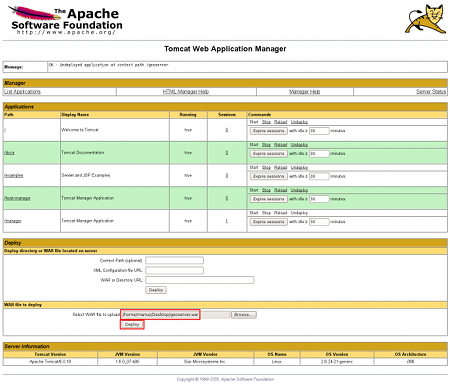Click the sessions count for /docs
Image resolution: width=450 pixels, height=384 pixels.
click(227, 153)
